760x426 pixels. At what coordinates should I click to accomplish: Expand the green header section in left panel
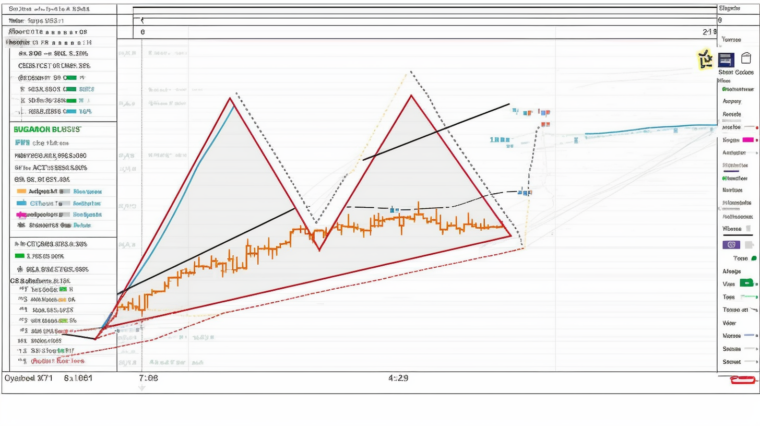[x=47, y=129]
